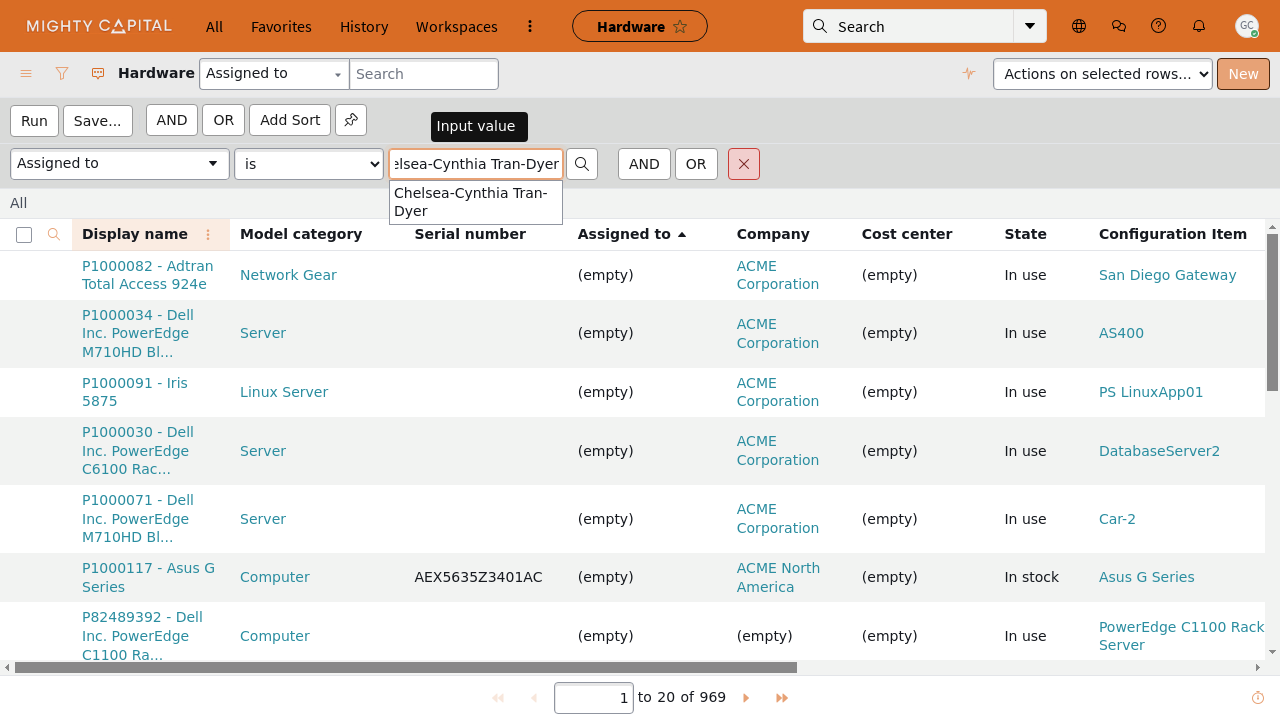
Task: Remove the filter condition with red X
Action: [x=744, y=164]
